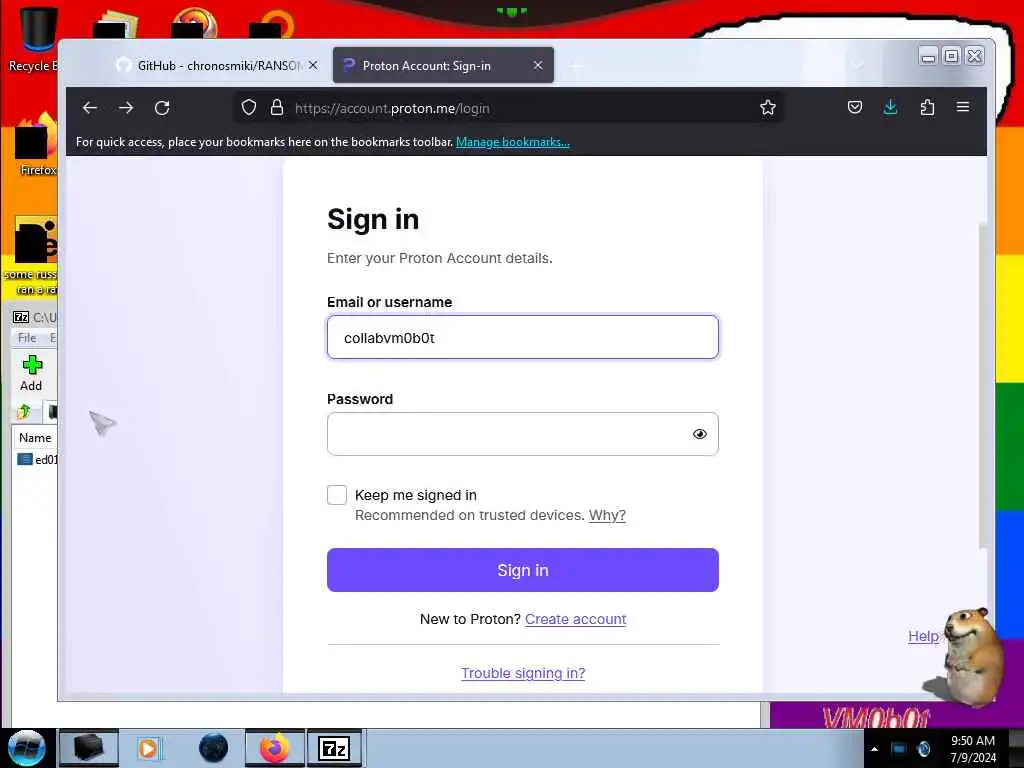Close the GitHub tab

pos(313,65)
